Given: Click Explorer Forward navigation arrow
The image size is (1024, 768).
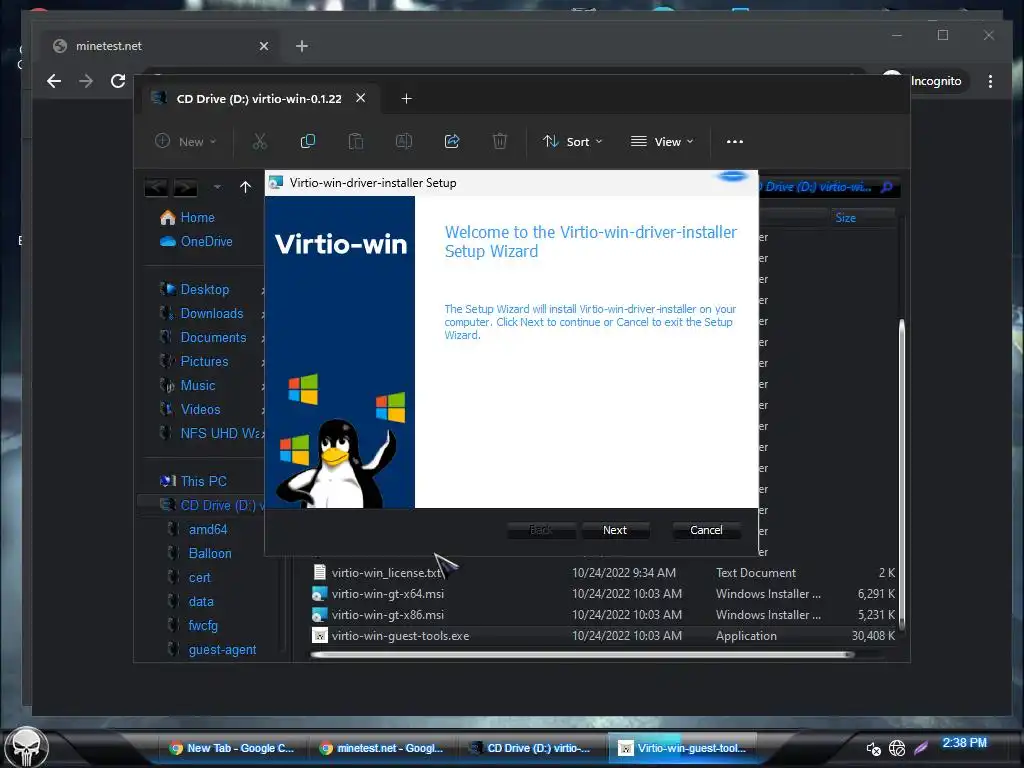Looking at the screenshot, I should [x=185, y=187].
